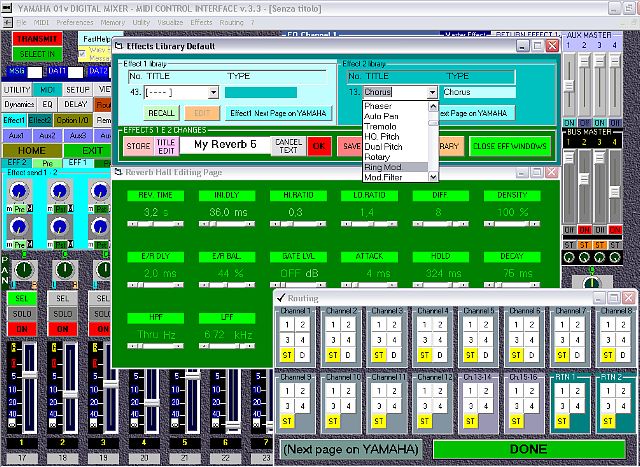
Task: Toggle SOLO on channel 1 strip
Action: point(22,314)
